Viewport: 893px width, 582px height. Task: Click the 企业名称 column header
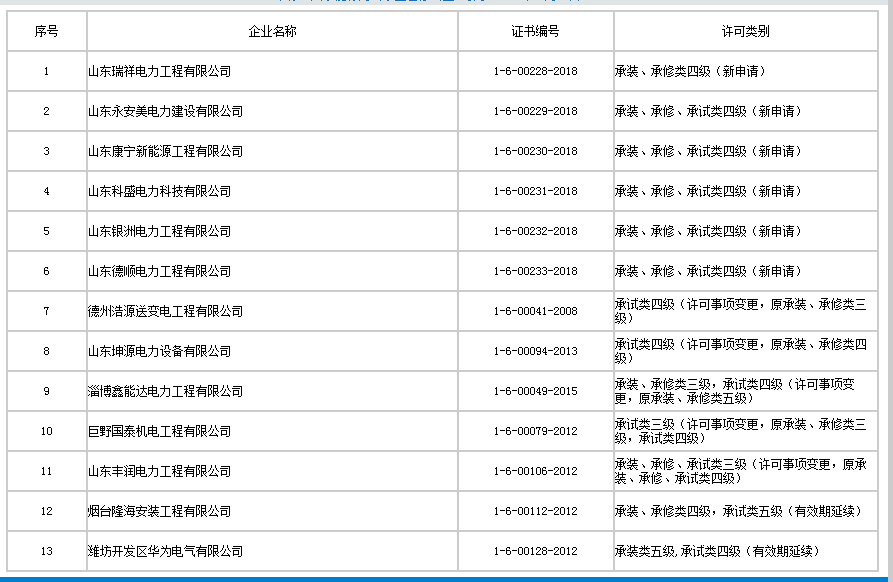click(x=272, y=31)
